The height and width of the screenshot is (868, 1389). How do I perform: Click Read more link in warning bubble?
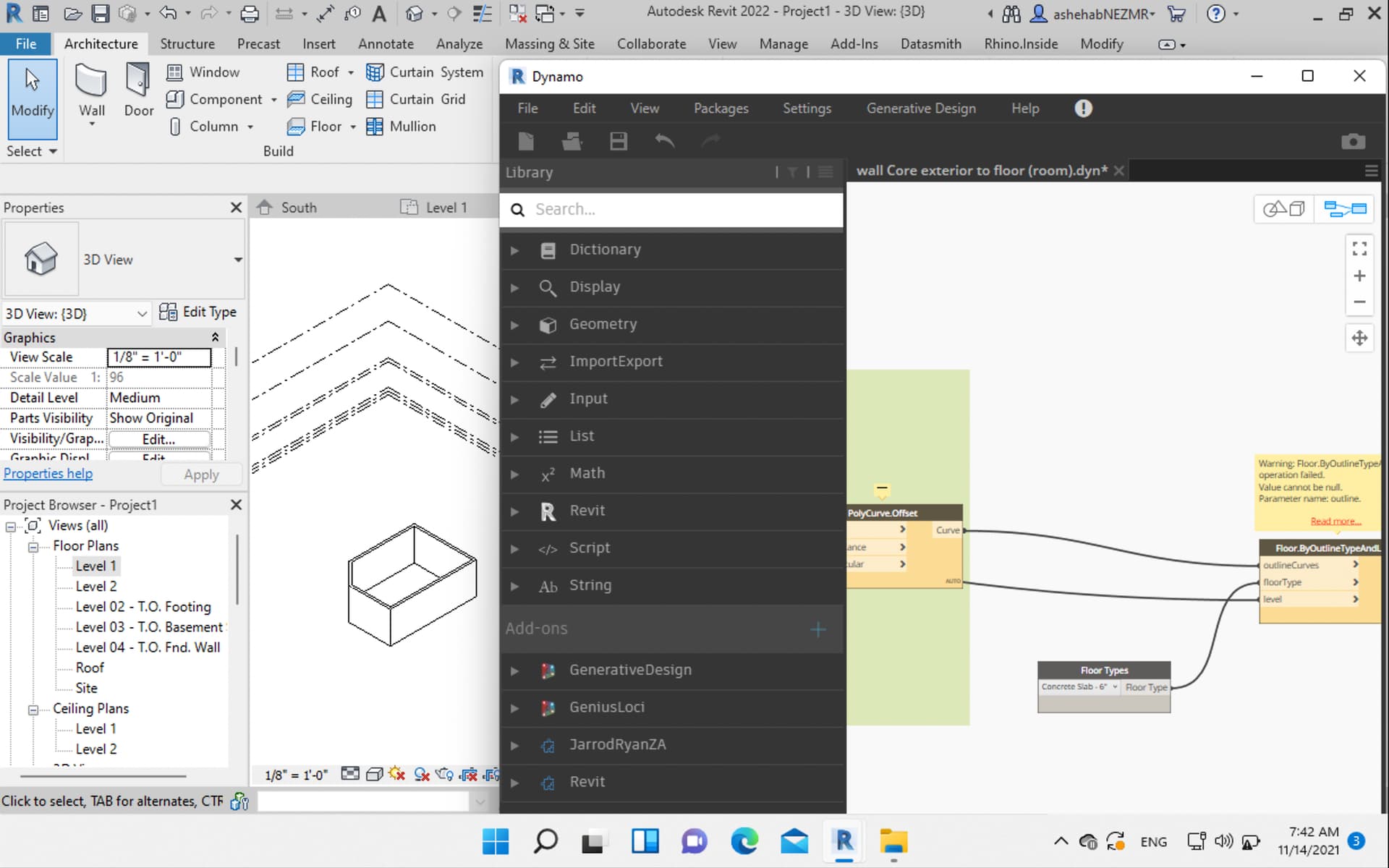(x=1335, y=522)
